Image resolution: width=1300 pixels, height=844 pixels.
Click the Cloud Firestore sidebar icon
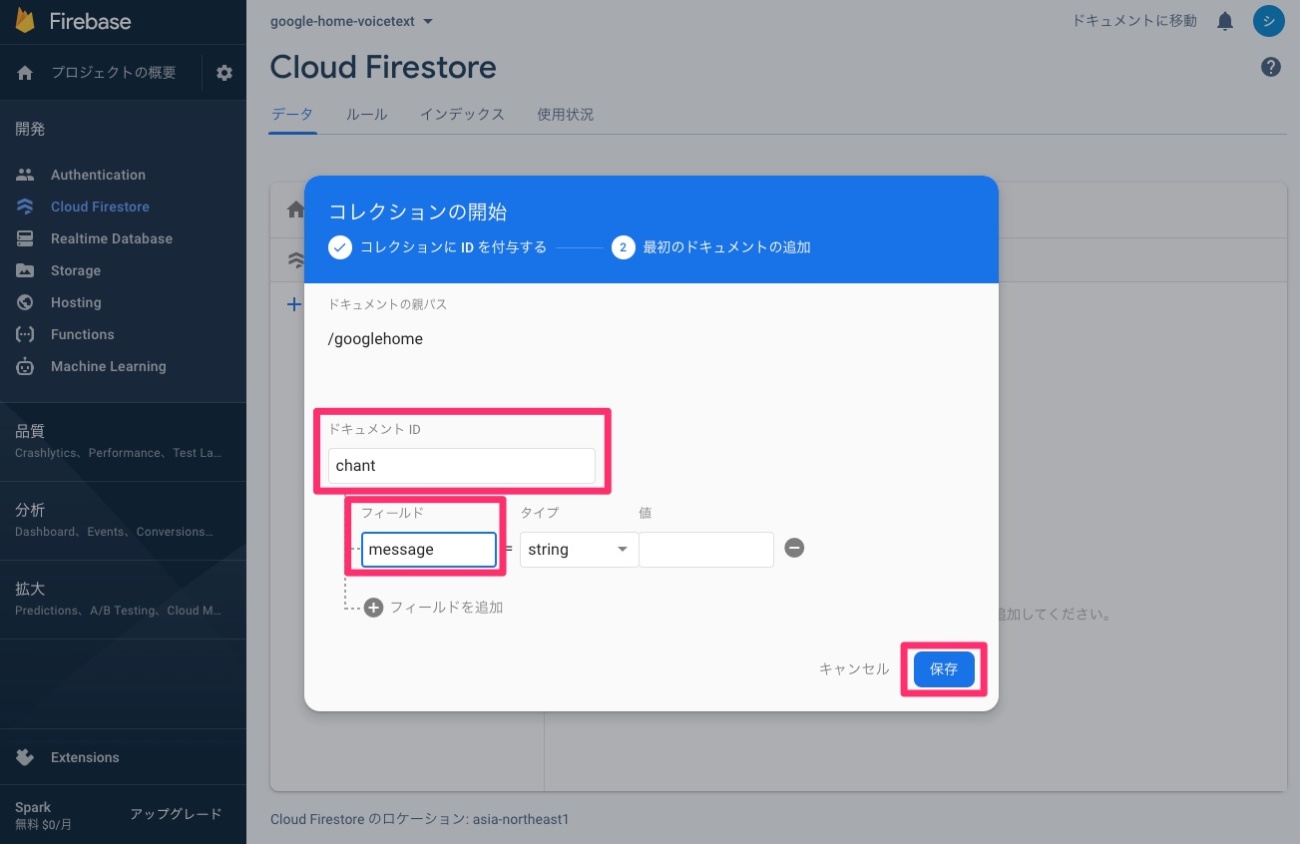pos(25,207)
